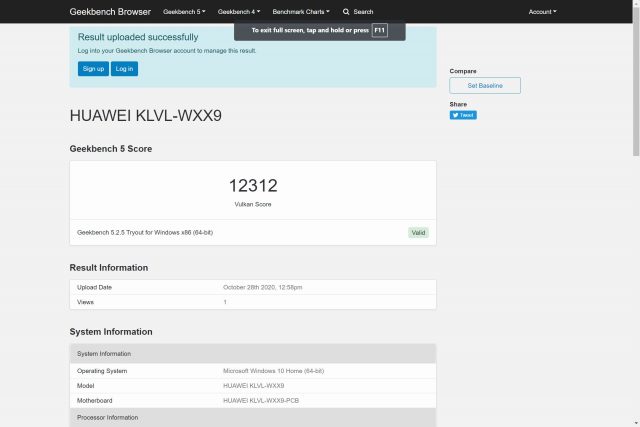
Task: Click the 'Upload Date' row label
Action: pyautogui.click(x=94, y=287)
